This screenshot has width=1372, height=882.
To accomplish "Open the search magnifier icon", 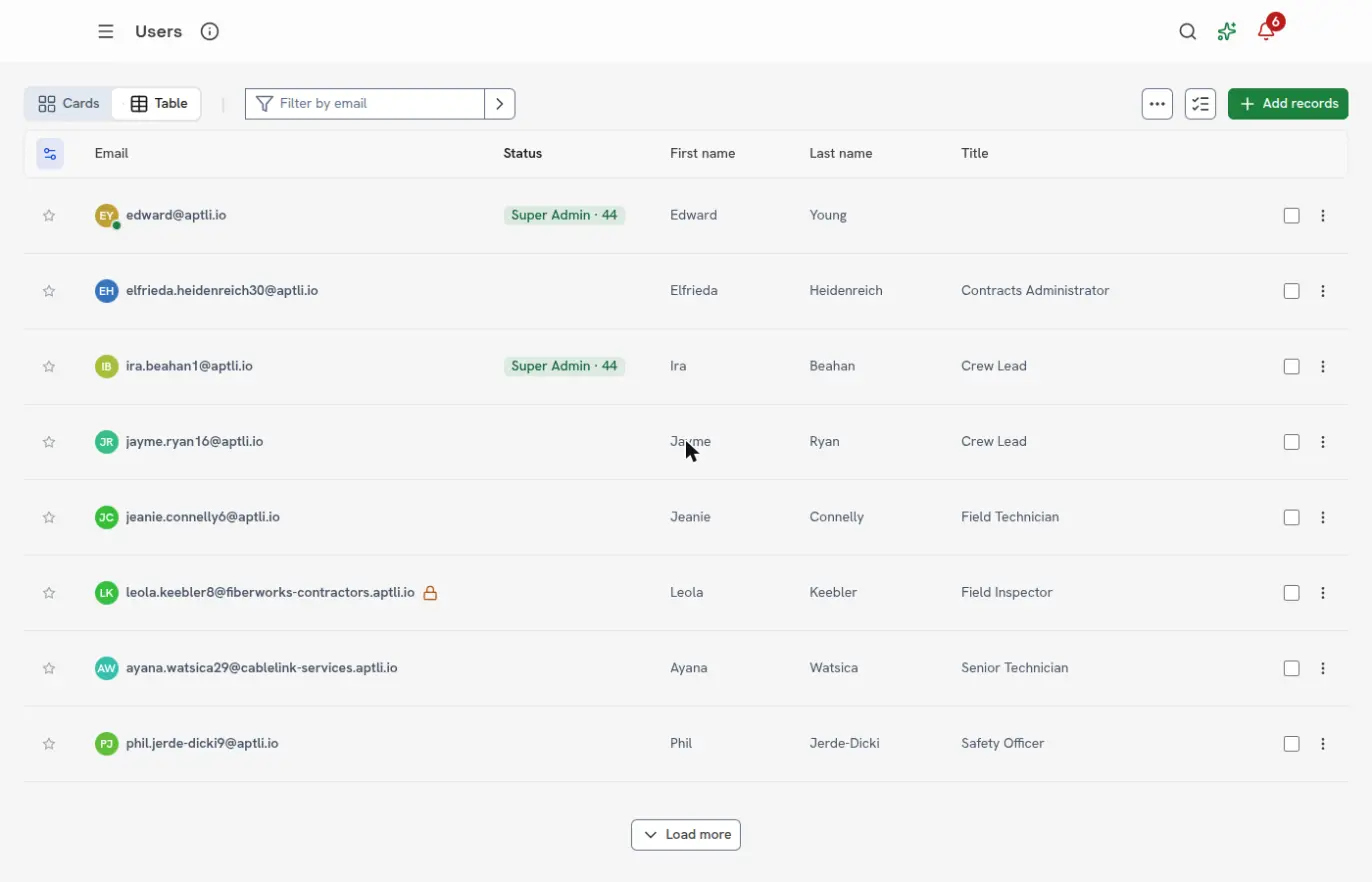I will (x=1188, y=31).
